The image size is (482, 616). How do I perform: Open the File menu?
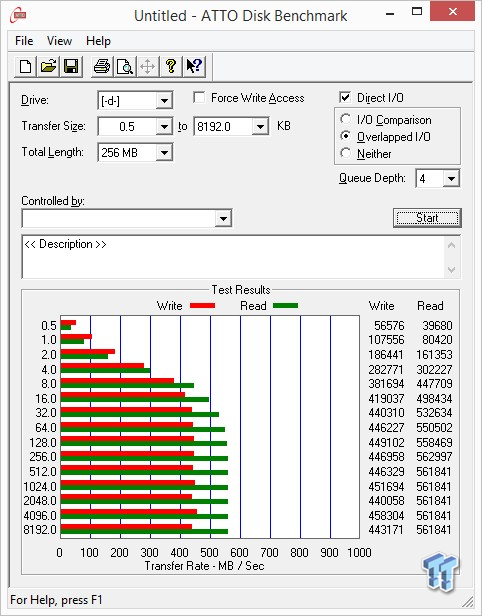pyautogui.click(x=24, y=41)
